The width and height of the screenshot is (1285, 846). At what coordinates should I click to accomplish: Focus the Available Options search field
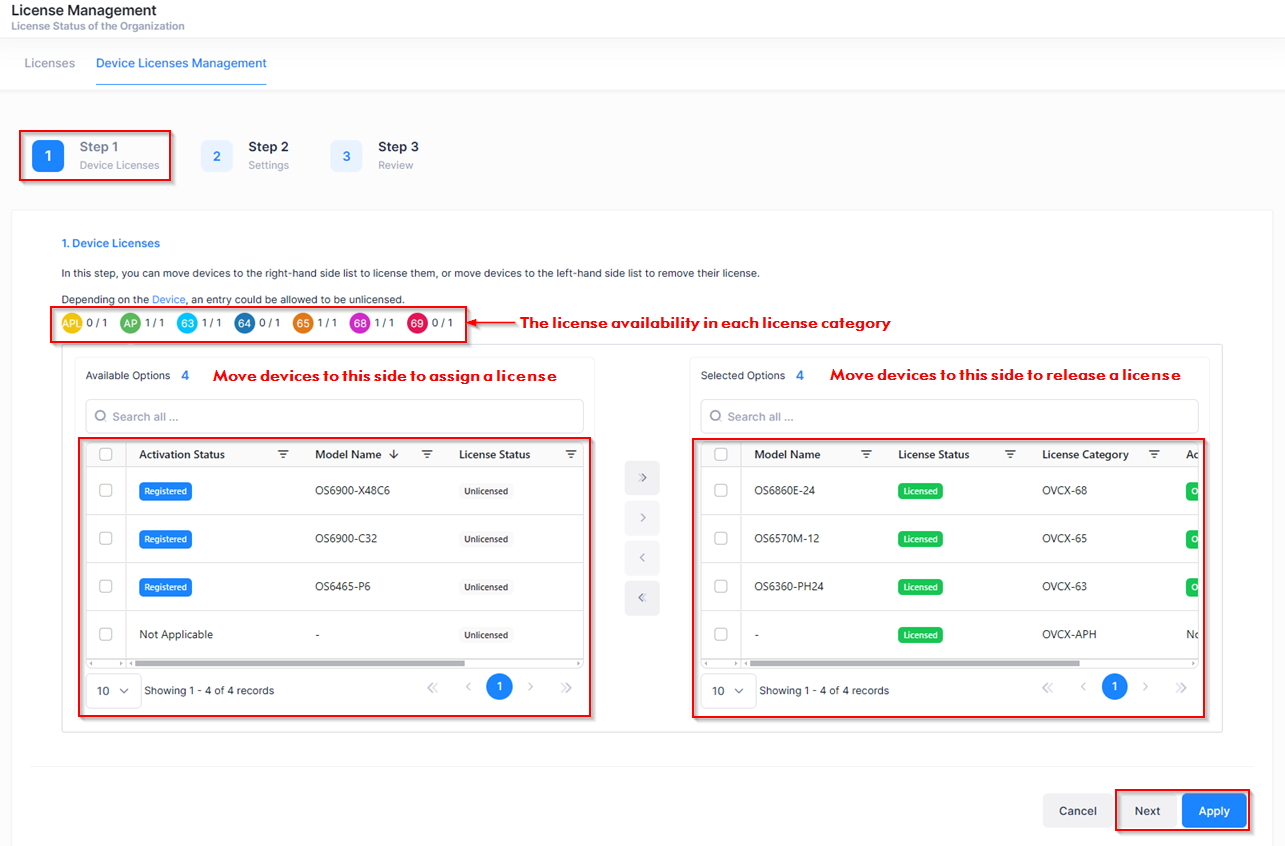pos(334,416)
